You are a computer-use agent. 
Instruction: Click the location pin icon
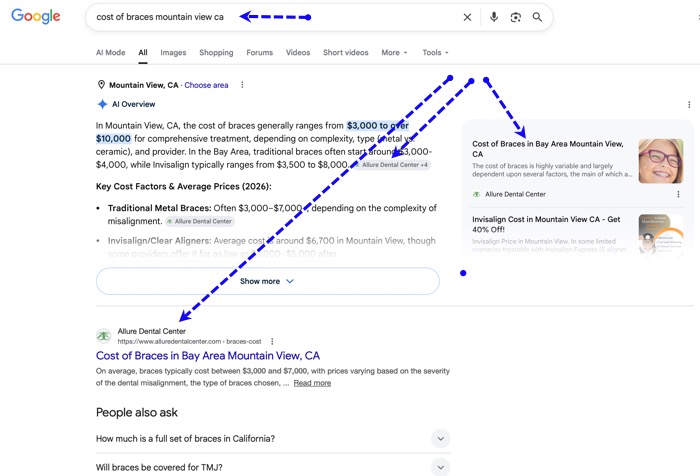[x=101, y=84]
